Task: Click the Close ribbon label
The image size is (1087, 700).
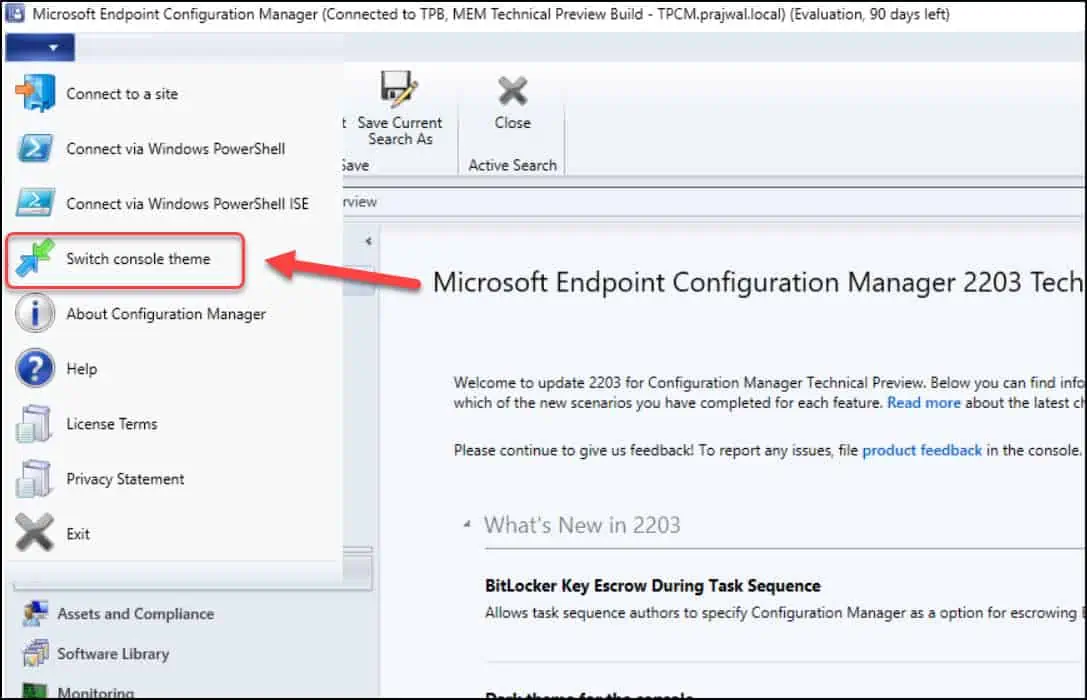Action: [x=513, y=123]
